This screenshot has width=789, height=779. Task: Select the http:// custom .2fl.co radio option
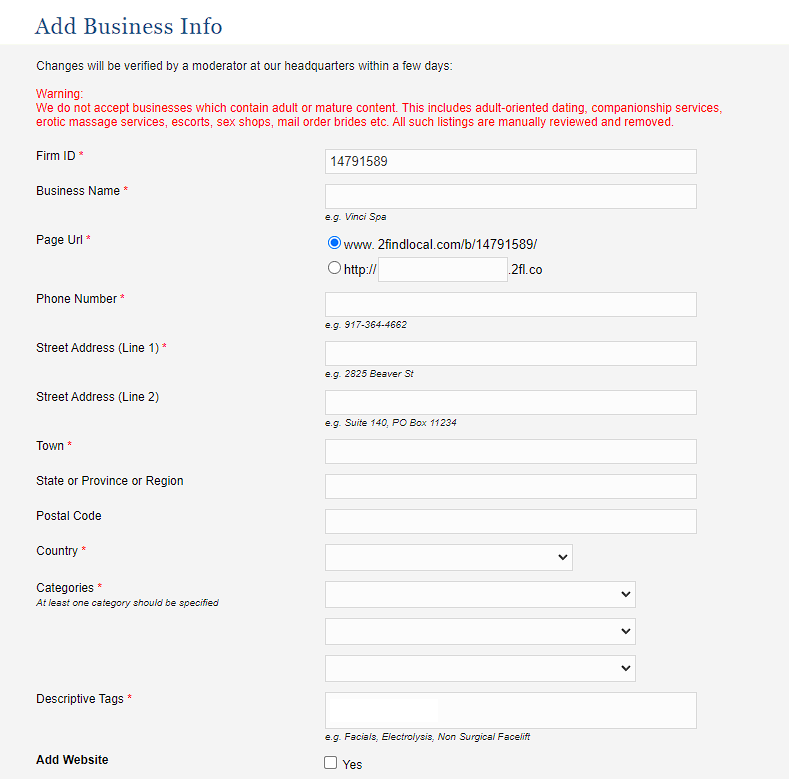[x=334, y=267]
